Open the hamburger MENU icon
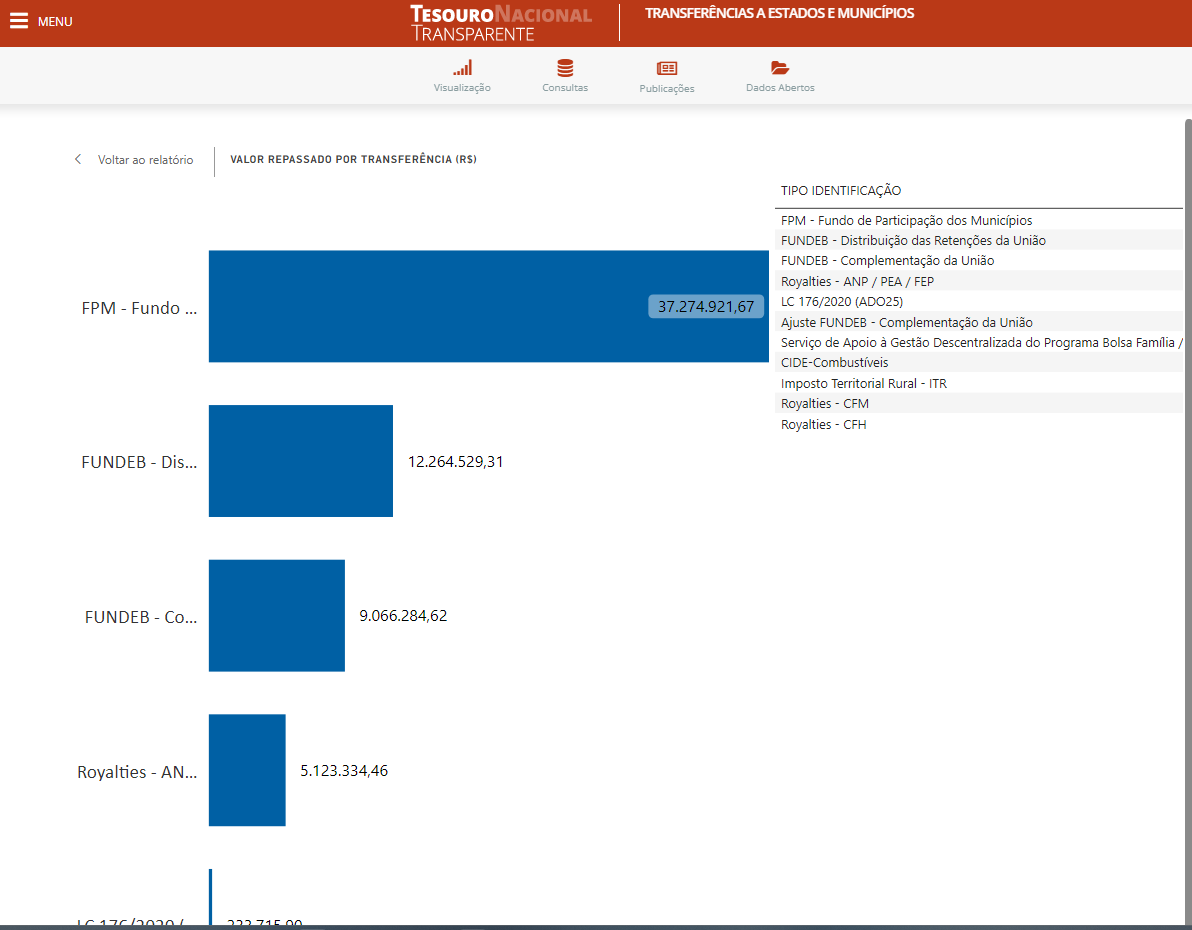Image resolution: width=1192 pixels, height=930 pixels. point(19,22)
